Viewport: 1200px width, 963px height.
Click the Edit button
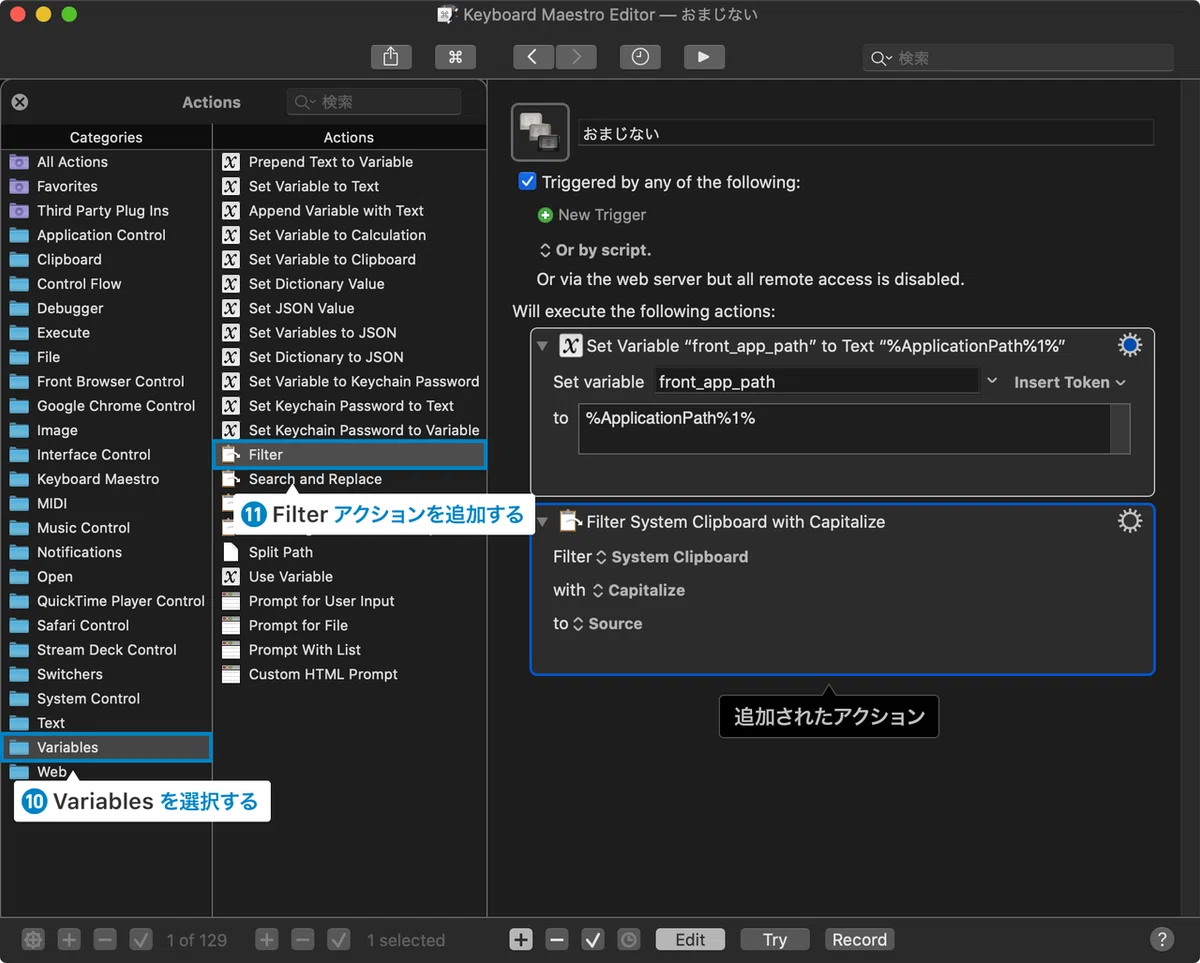click(x=690, y=940)
